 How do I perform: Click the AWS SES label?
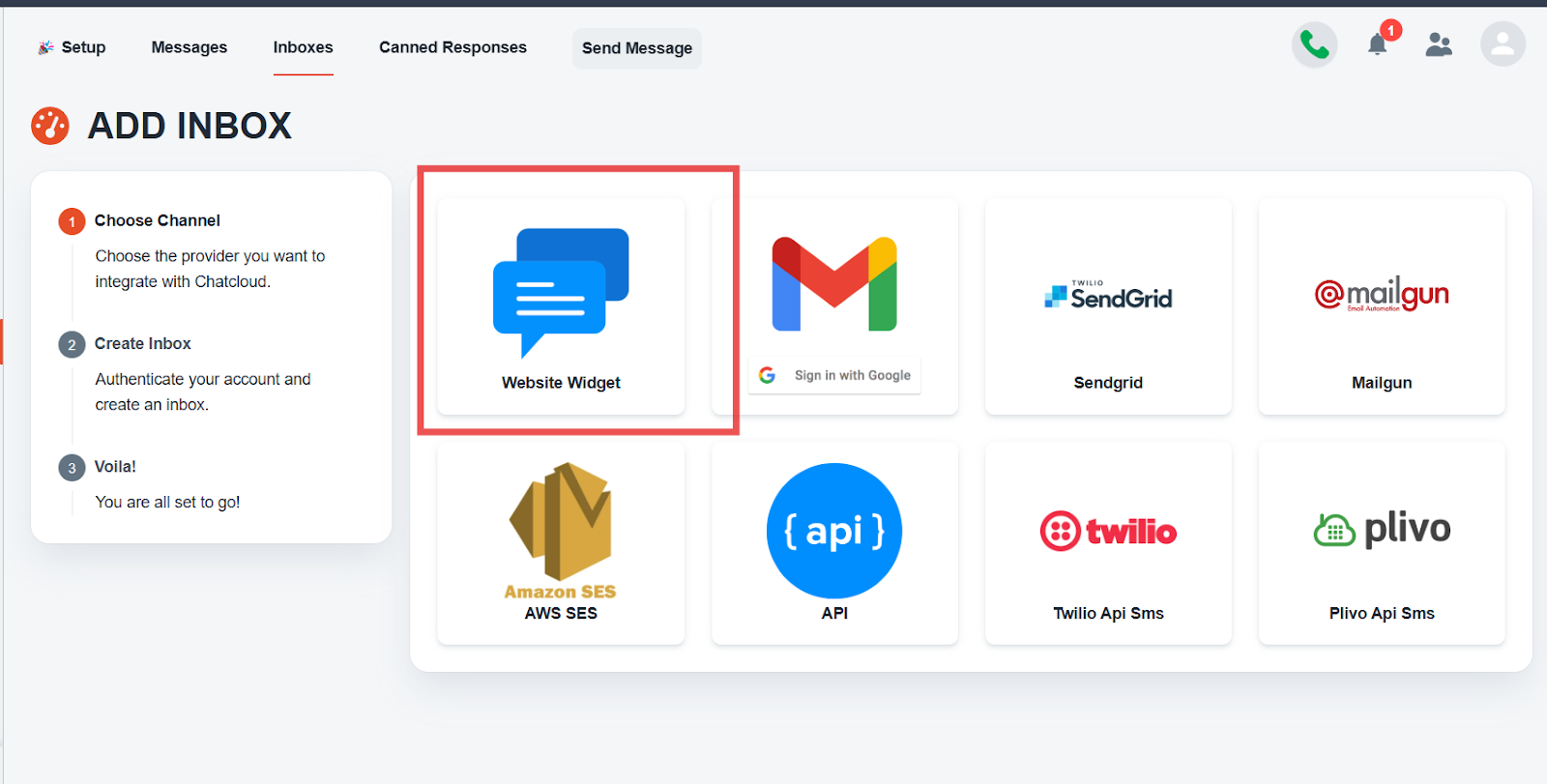pyautogui.click(x=561, y=613)
